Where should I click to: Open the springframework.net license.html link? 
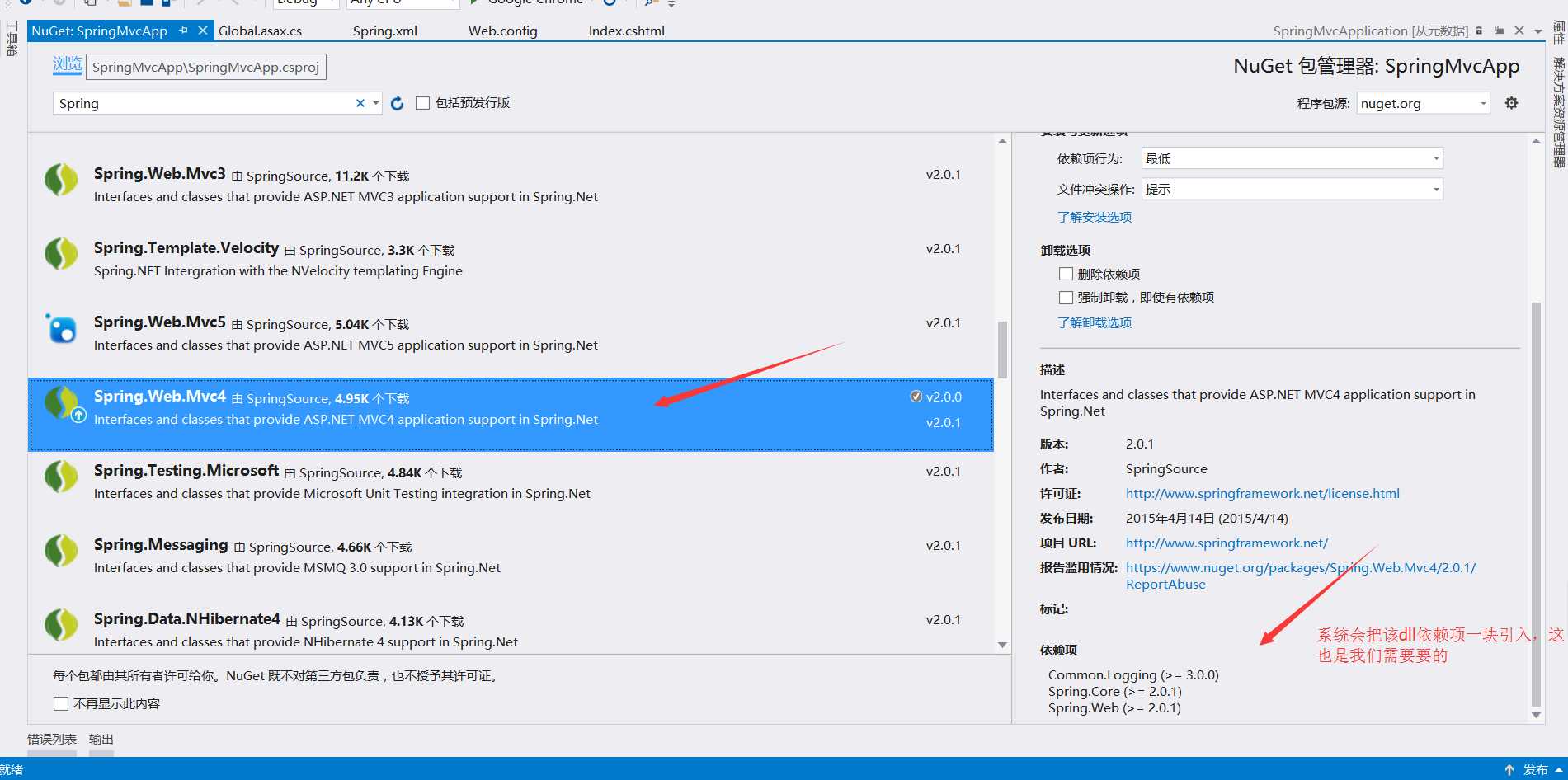point(1262,493)
